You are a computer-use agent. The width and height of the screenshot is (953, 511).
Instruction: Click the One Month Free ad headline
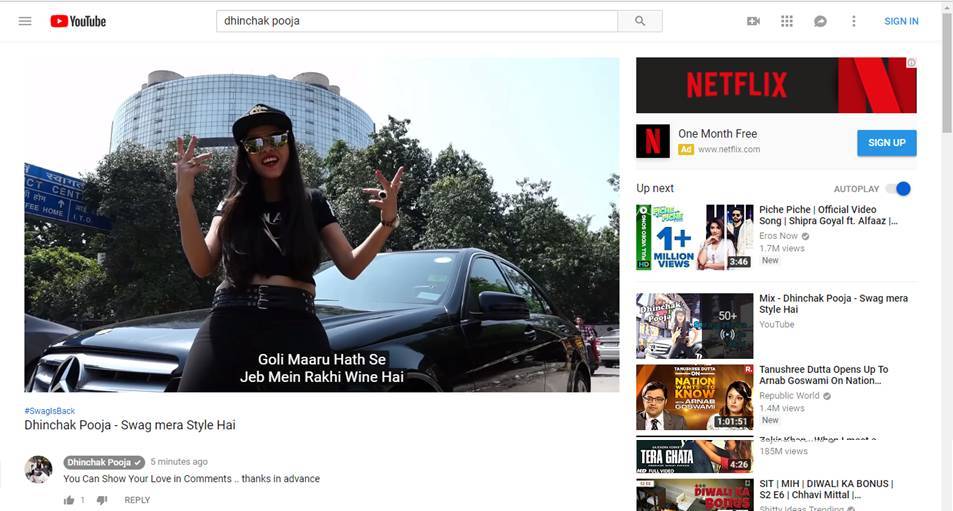coord(717,134)
